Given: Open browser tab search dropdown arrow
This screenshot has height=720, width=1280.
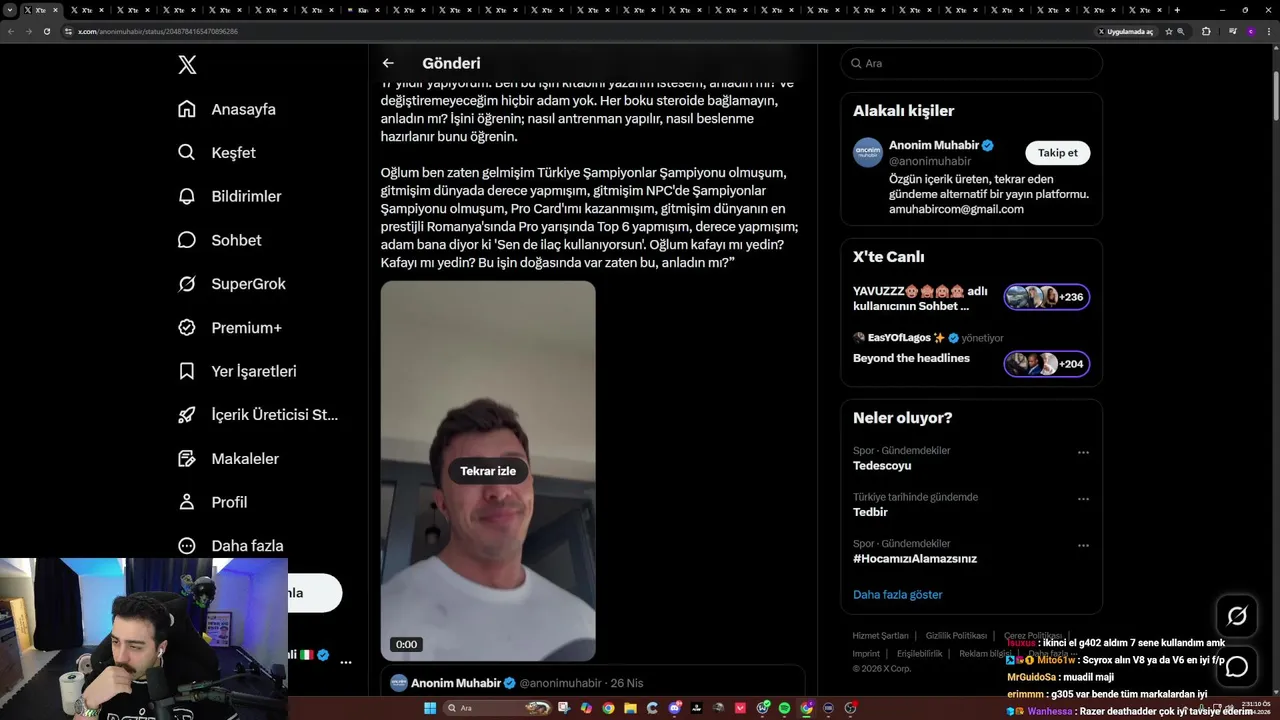Looking at the screenshot, I should (x=10, y=10).
